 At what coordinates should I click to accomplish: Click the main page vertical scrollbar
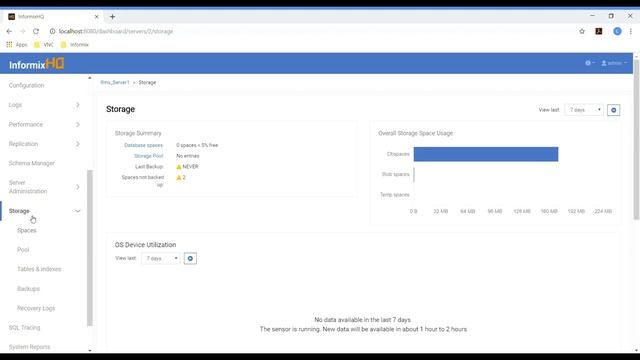[636, 139]
